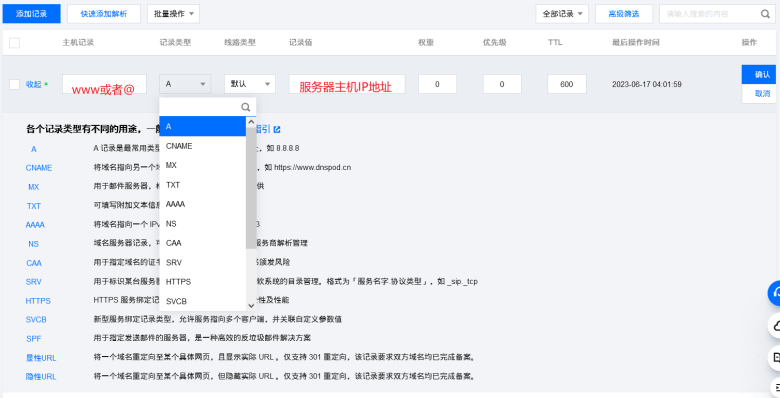Tick the checkbox beside 收起 row
The height and width of the screenshot is (398, 780).
[x=14, y=84]
